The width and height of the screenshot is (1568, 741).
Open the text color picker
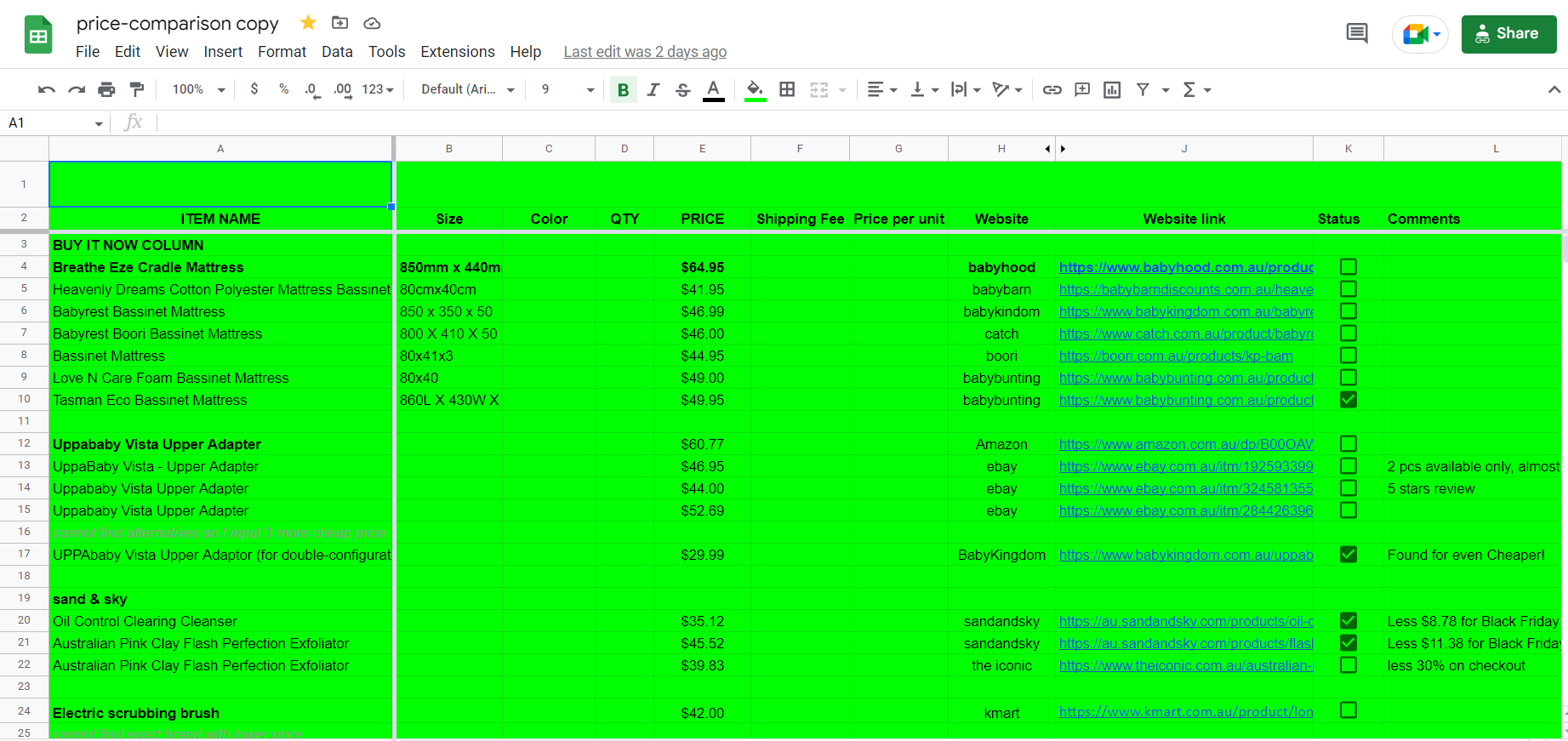pyautogui.click(x=714, y=89)
